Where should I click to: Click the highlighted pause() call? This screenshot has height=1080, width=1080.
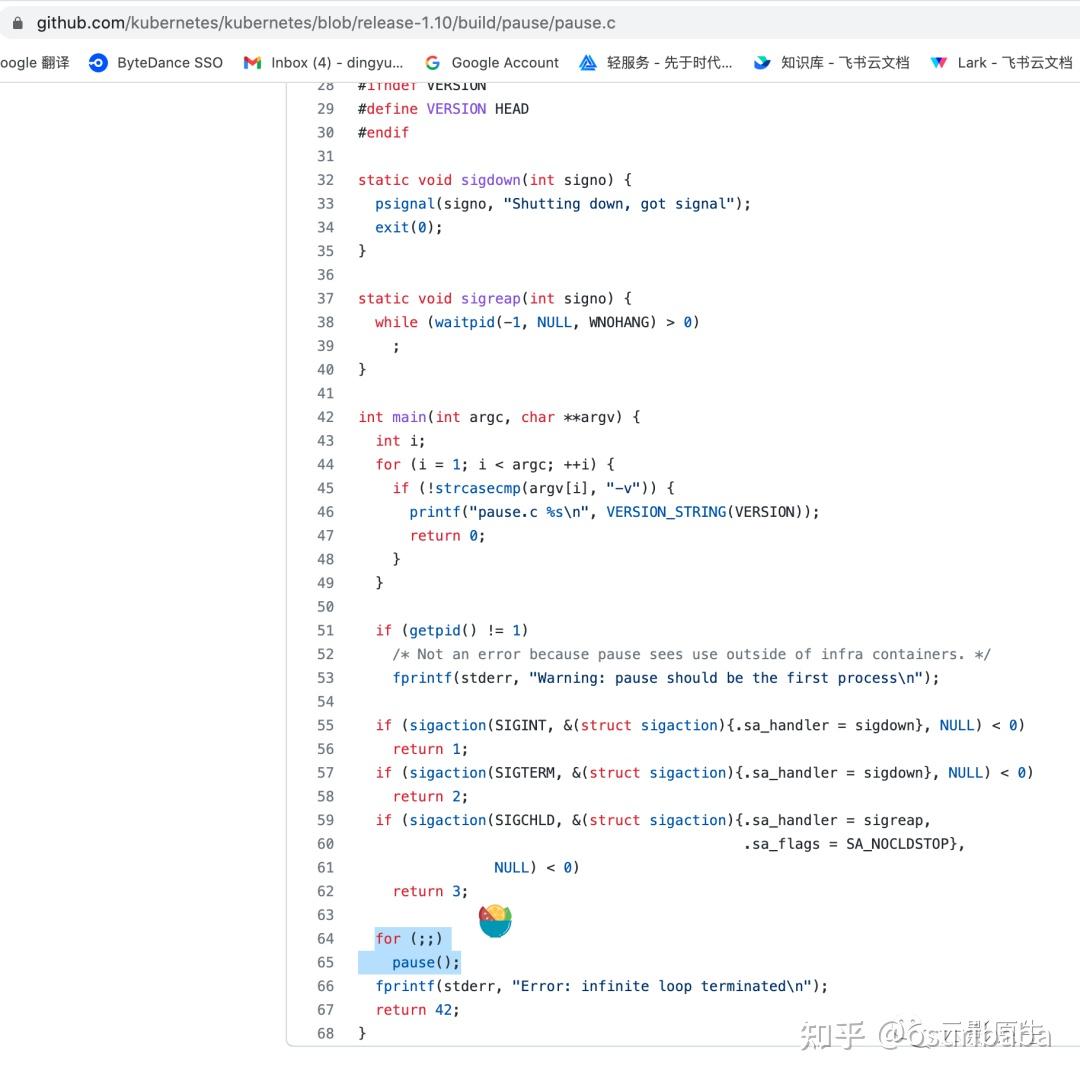[426, 962]
